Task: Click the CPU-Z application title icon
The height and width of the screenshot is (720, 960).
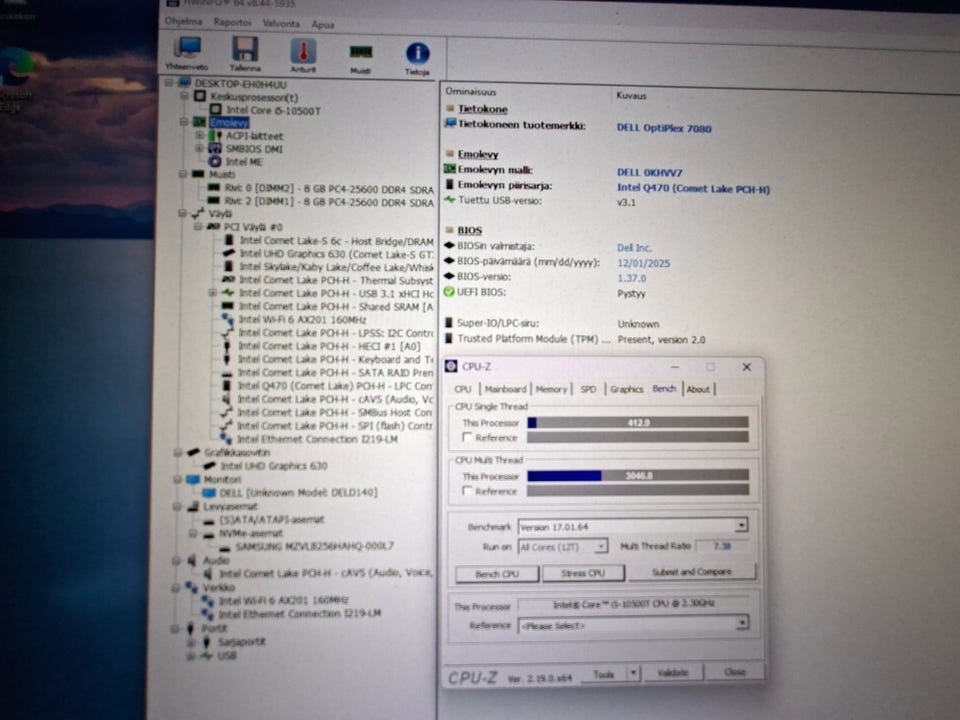Action: point(451,366)
